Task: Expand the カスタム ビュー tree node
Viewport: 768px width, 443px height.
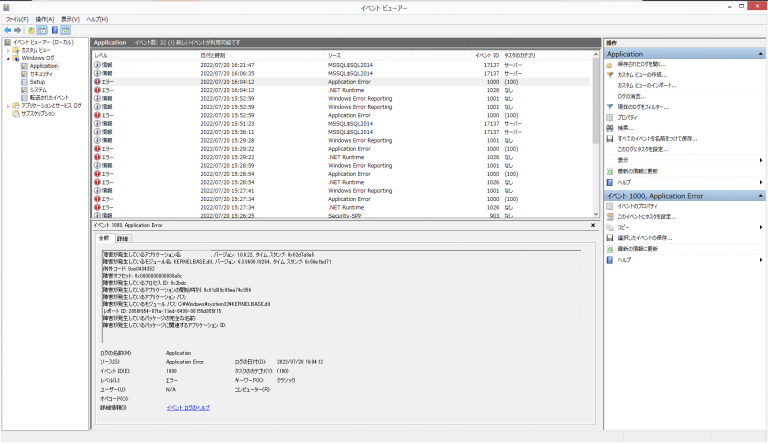Action: click(x=8, y=50)
